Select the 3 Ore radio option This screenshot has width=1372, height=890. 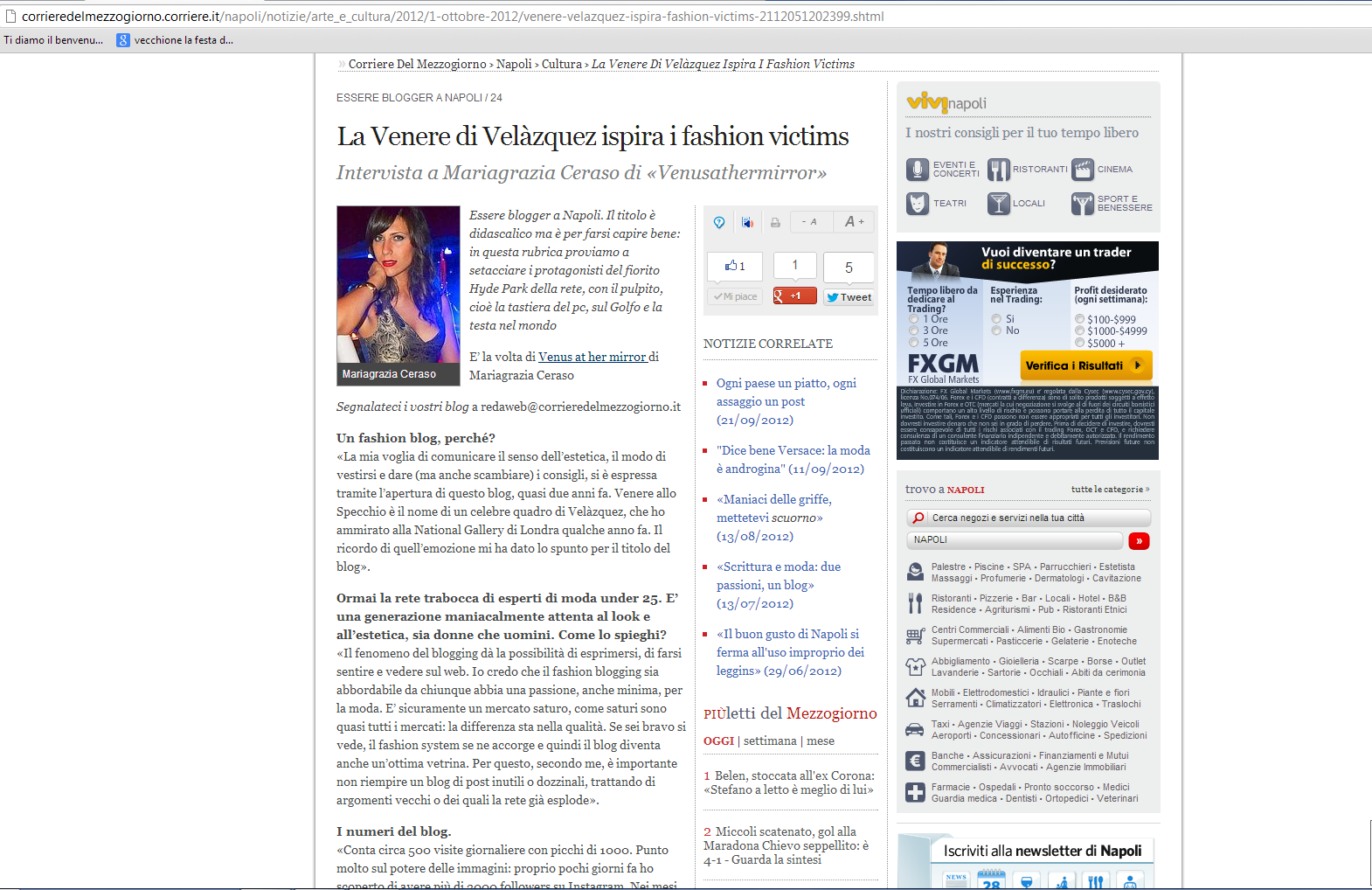coord(914,330)
